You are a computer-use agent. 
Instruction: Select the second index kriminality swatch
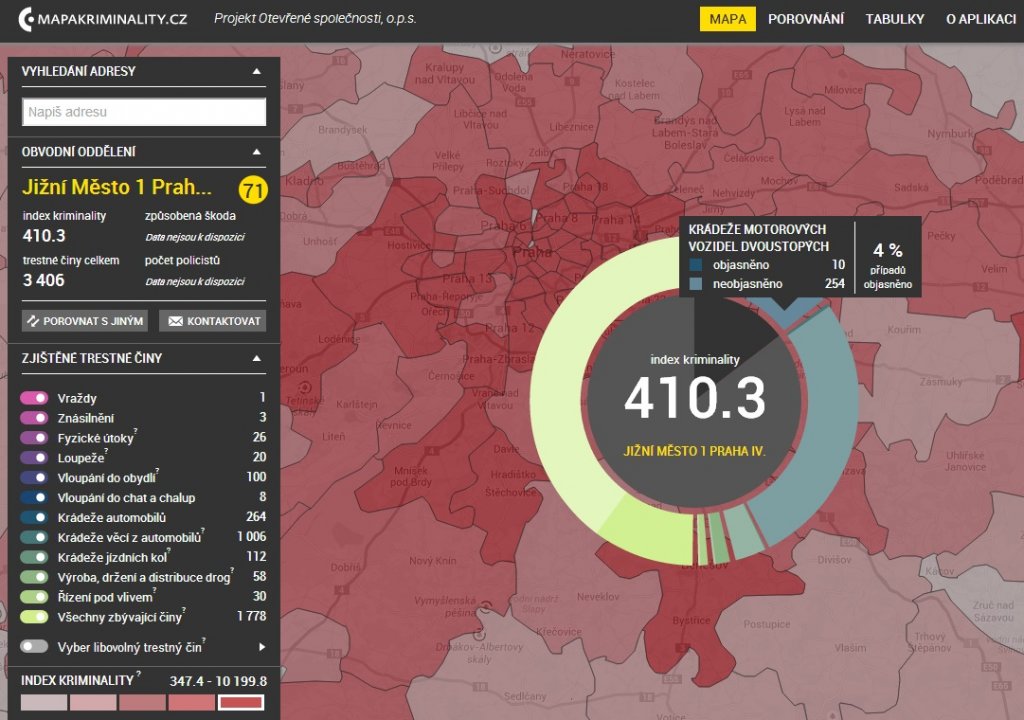pyautogui.click(x=93, y=702)
